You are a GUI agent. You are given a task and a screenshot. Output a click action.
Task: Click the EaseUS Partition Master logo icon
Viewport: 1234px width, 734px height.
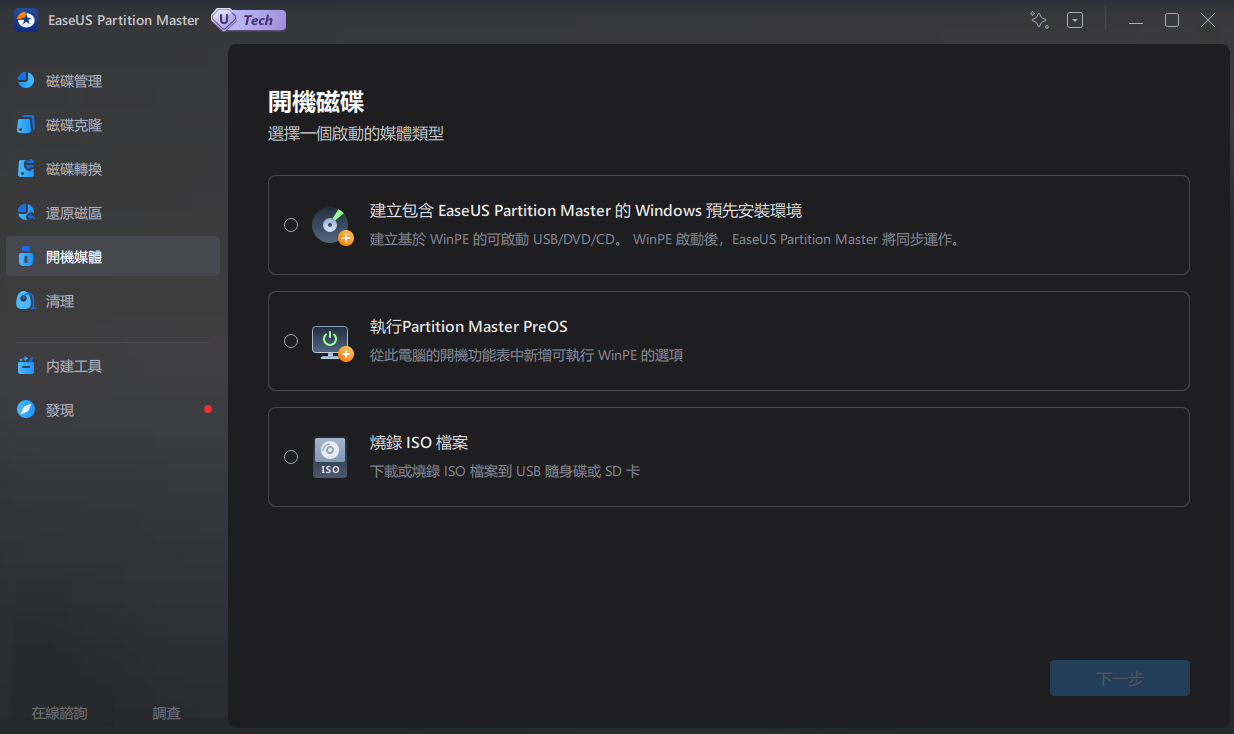(x=26, y=20)
